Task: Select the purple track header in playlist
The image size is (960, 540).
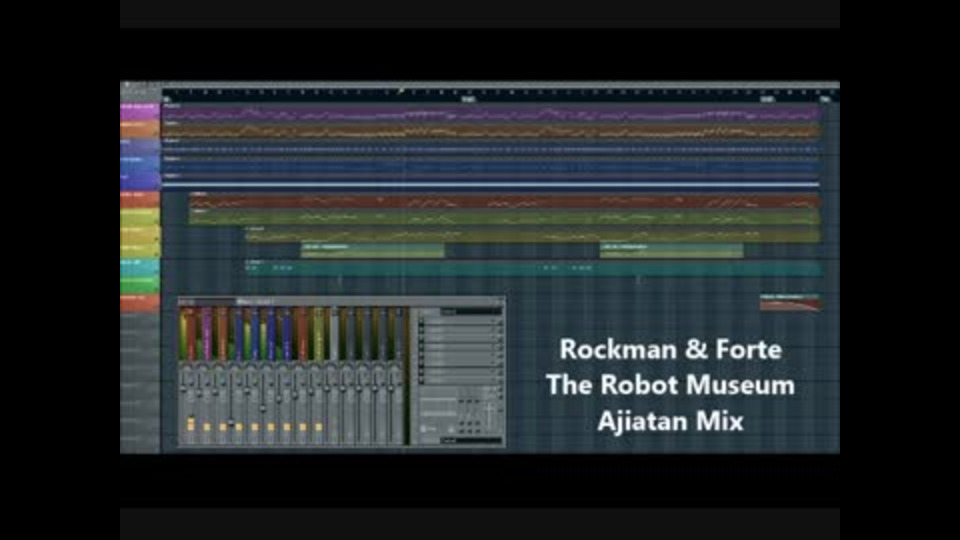Action: [140, 112]
